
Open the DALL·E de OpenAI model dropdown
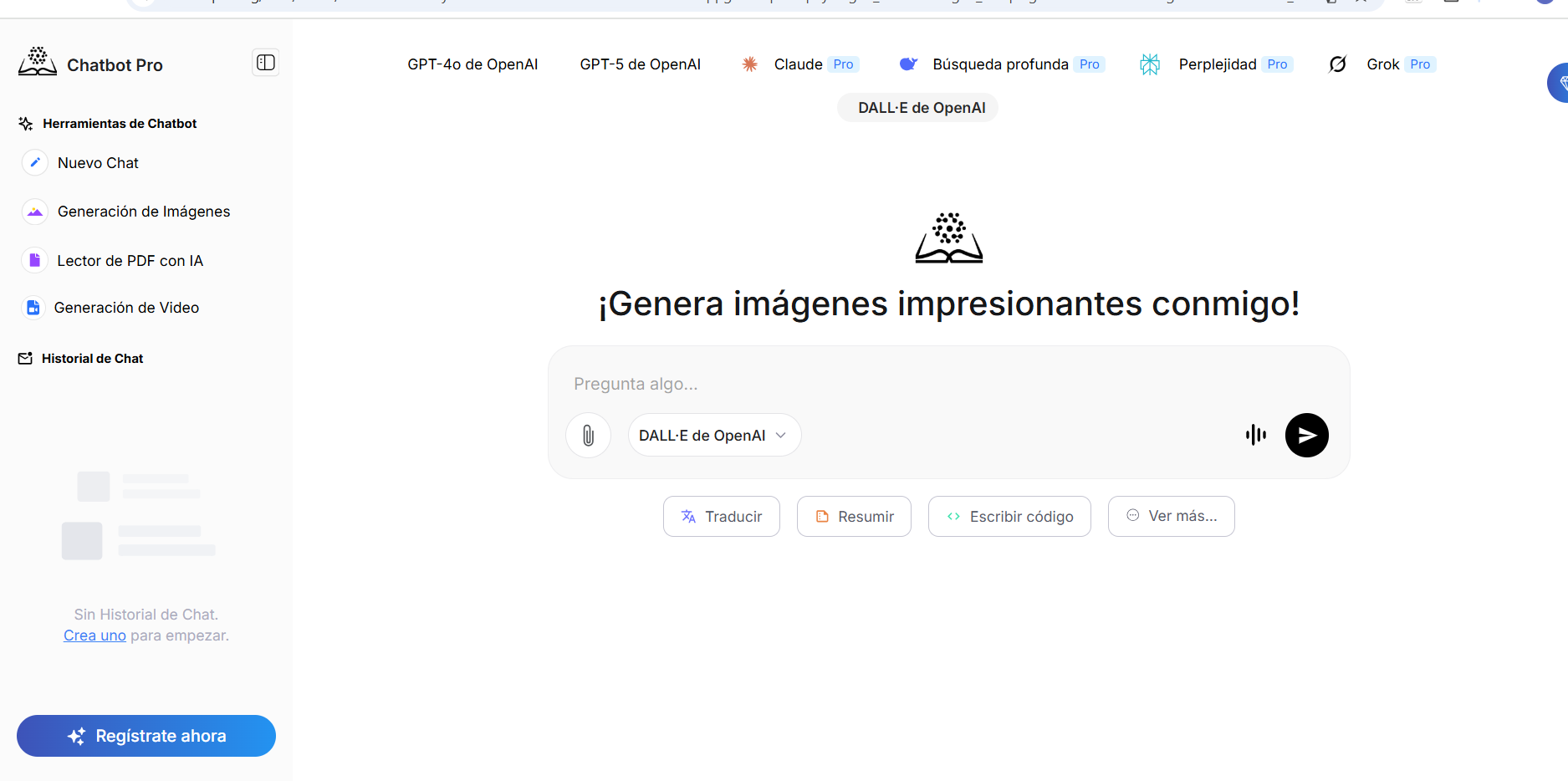[714, 435]
